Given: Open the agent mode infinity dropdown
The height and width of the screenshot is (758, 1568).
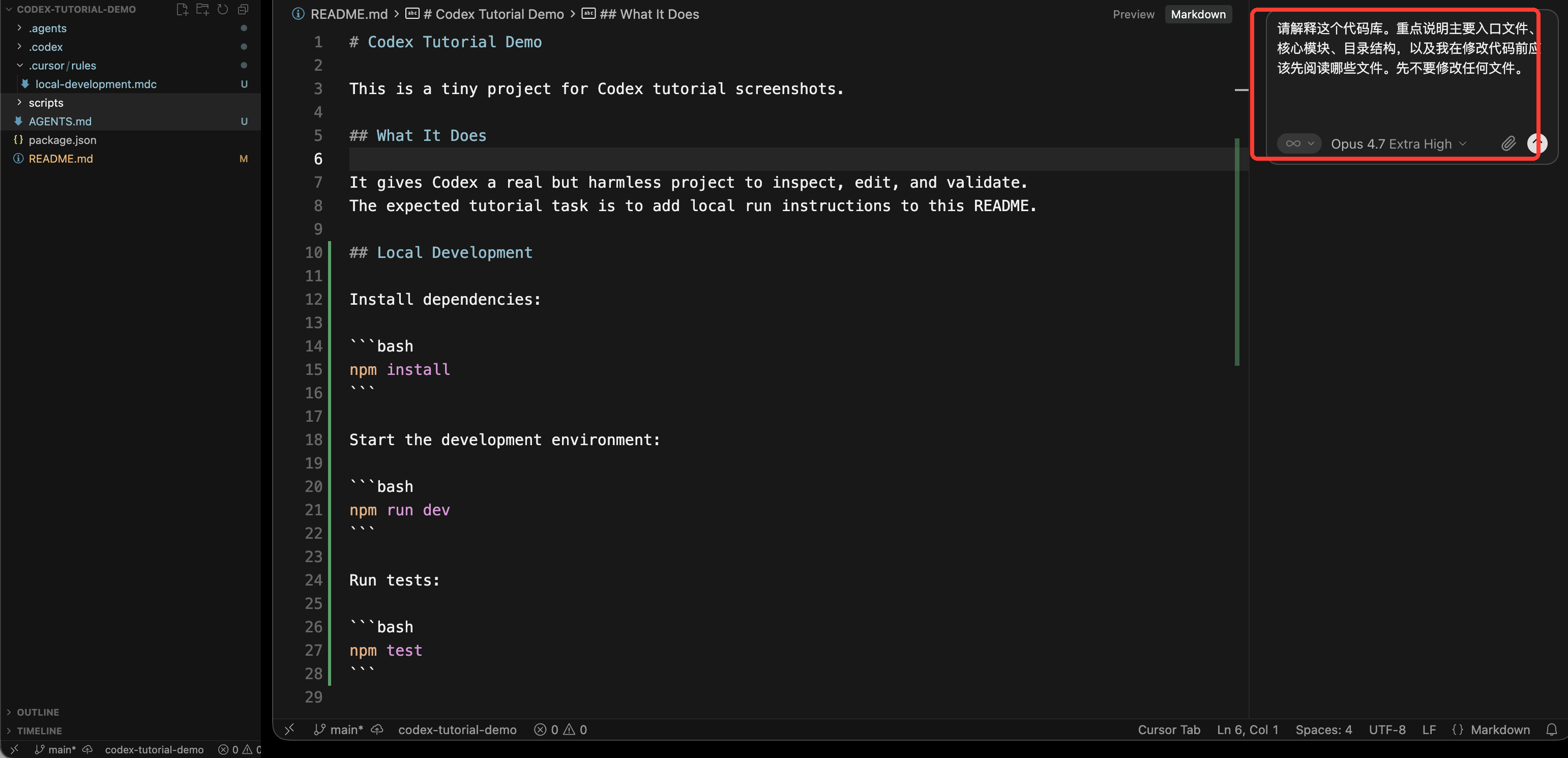Looking at the screenshot, I should coord(1299,143).
